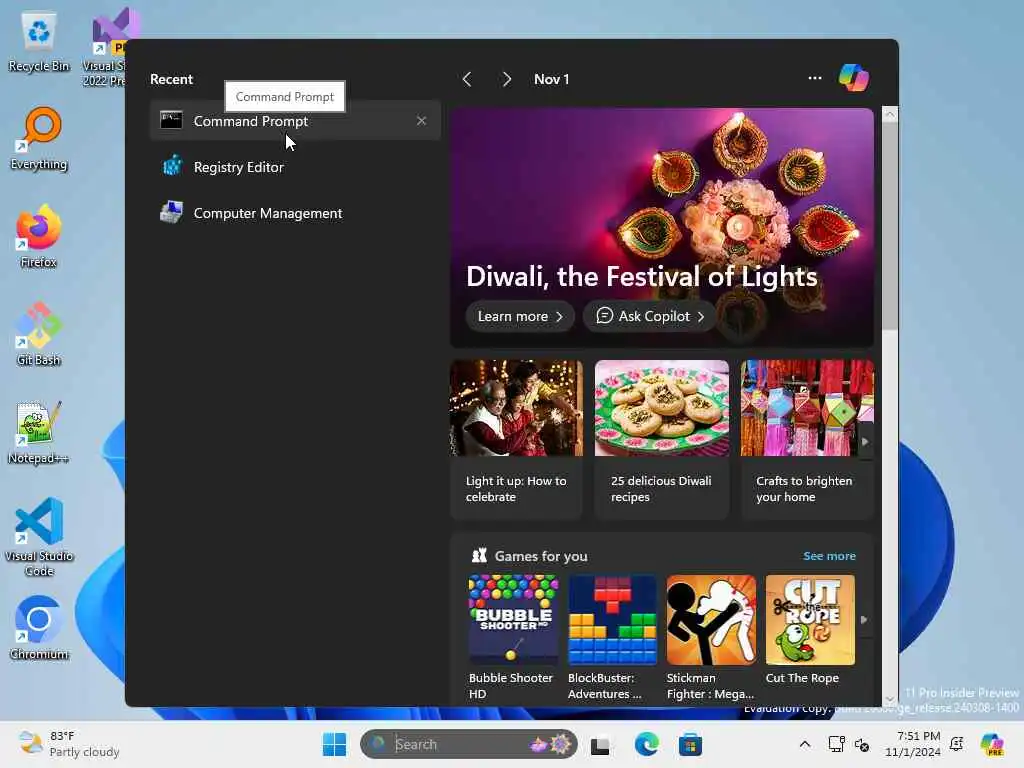Click the taskbar Search box

click(x=468, y=744)
